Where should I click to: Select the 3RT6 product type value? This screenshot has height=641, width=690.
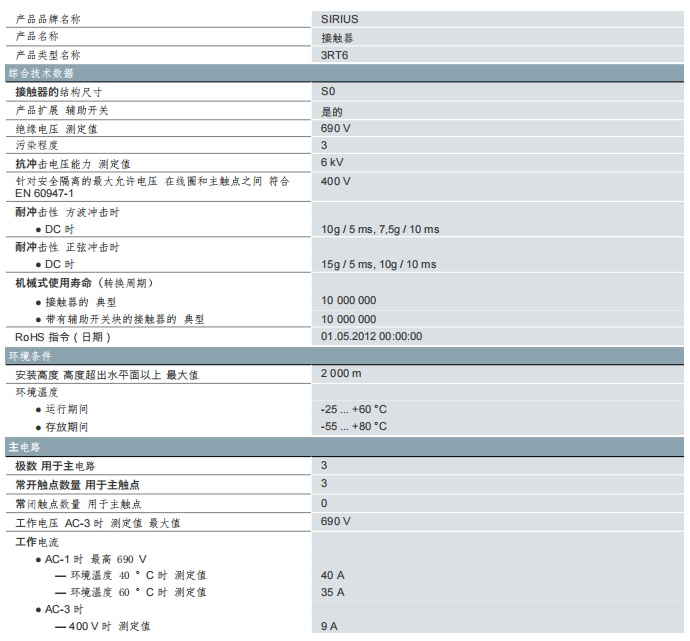[x=335, y=55]
